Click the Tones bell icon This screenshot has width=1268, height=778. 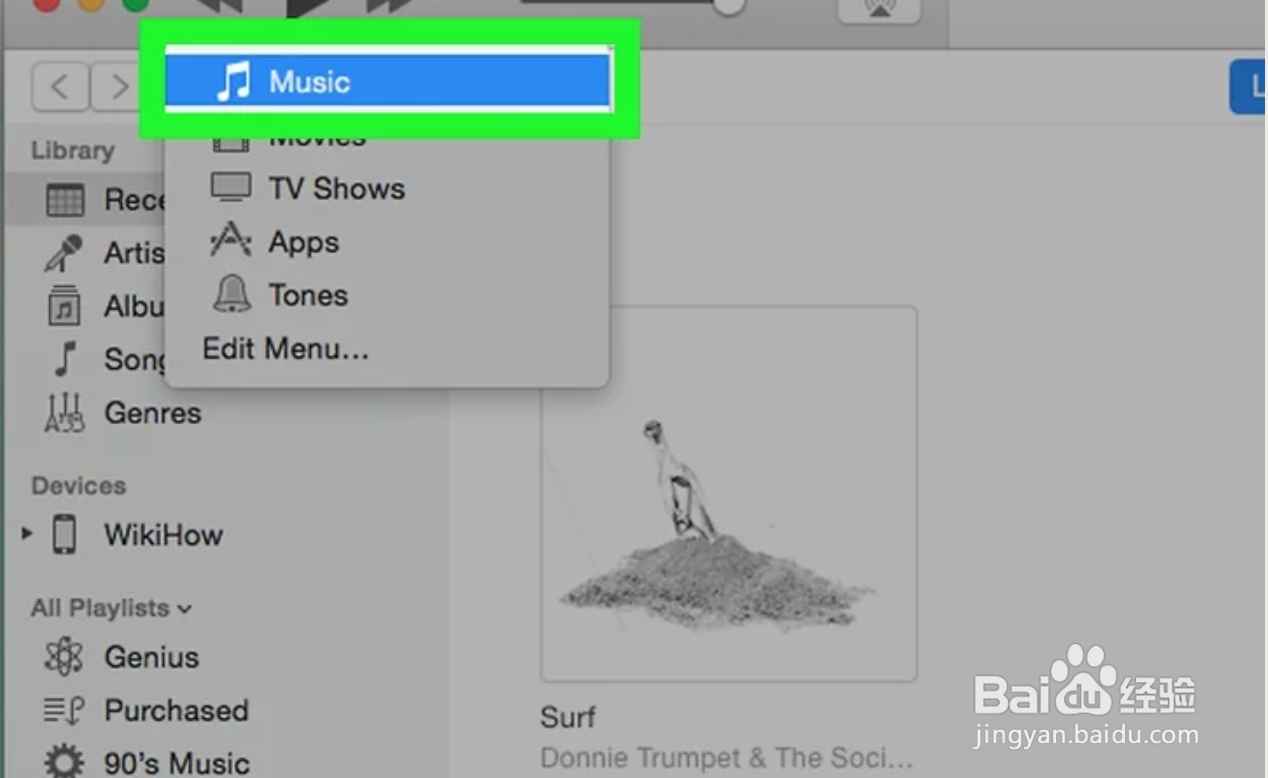tap(232, 294)
